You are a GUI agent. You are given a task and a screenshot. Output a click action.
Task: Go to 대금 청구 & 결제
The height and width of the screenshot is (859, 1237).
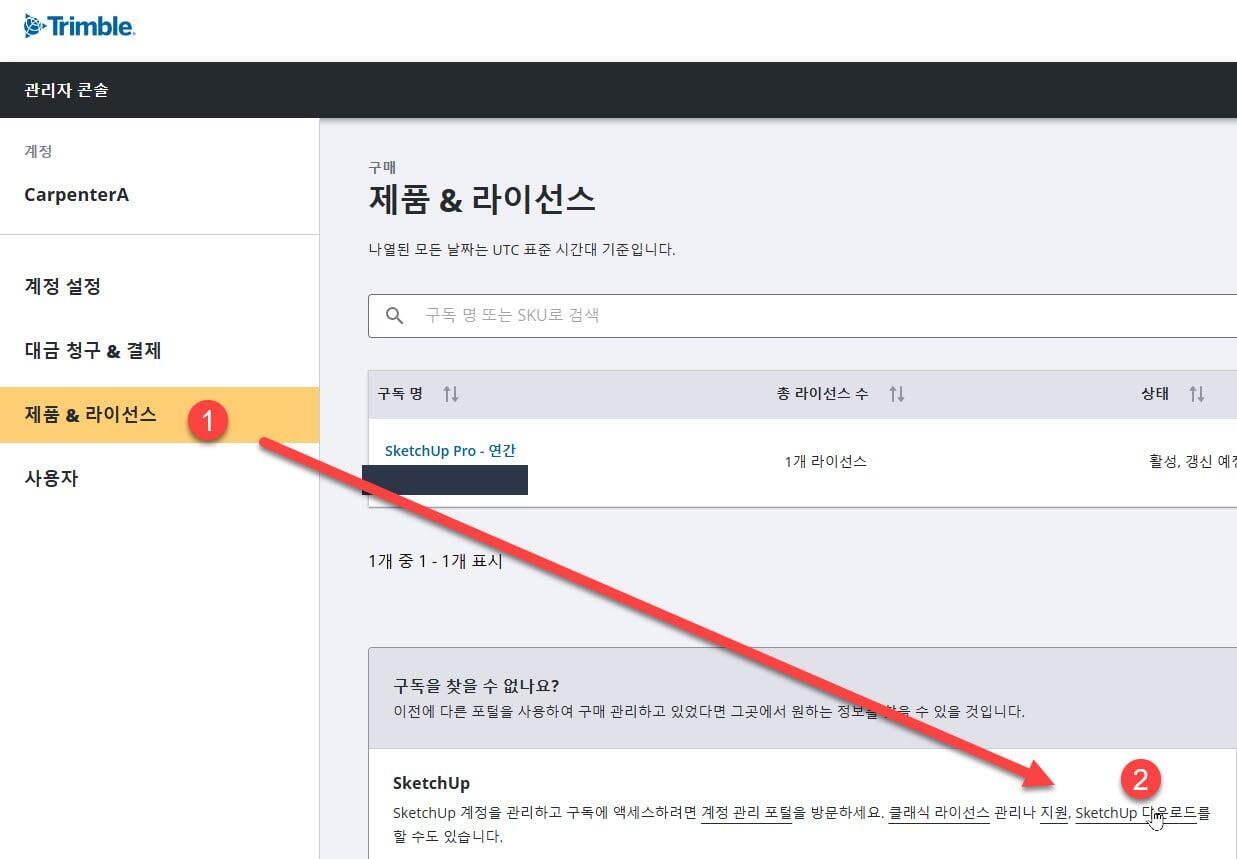[92, 351]
